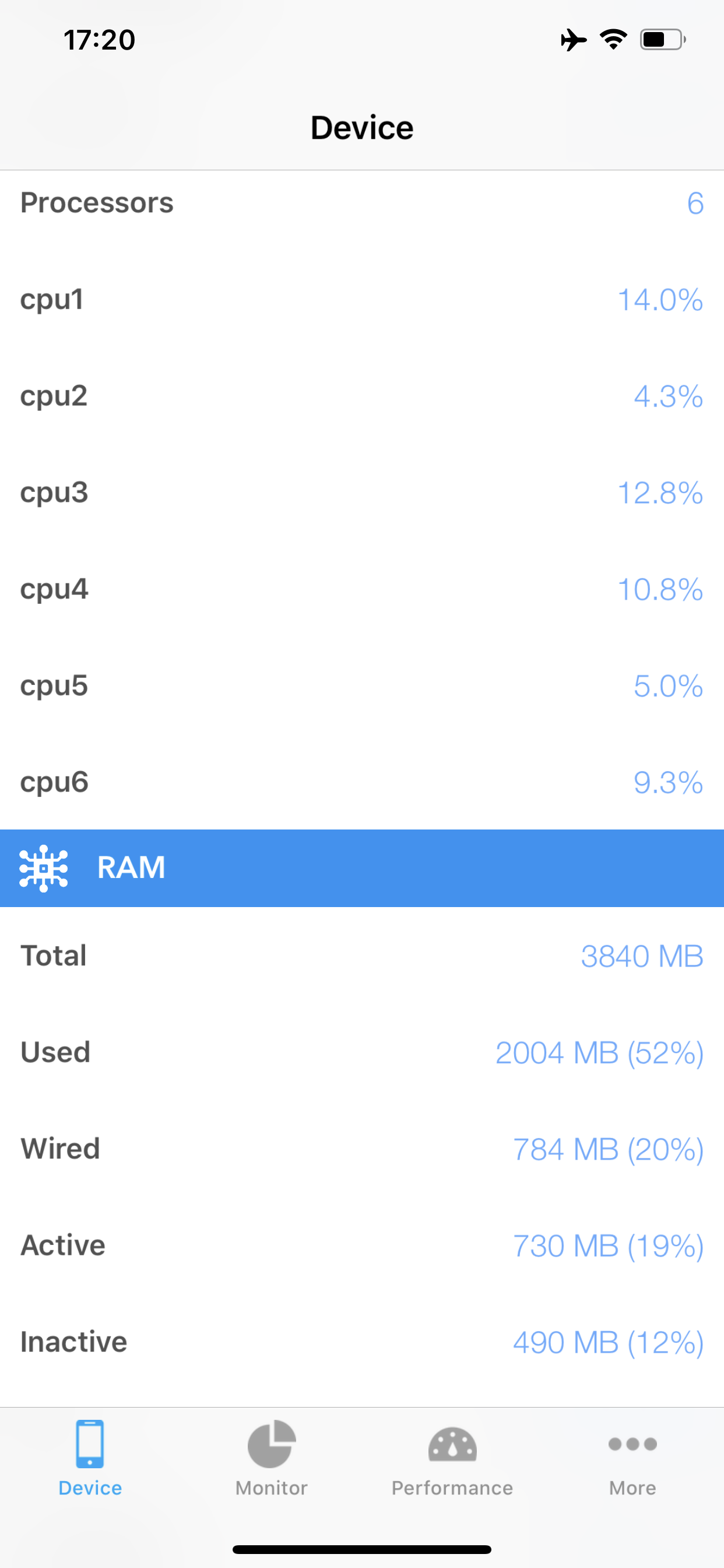Tap the cpu1 usage row
This screenshot has width=724, height=1568.
pos(362,299)
